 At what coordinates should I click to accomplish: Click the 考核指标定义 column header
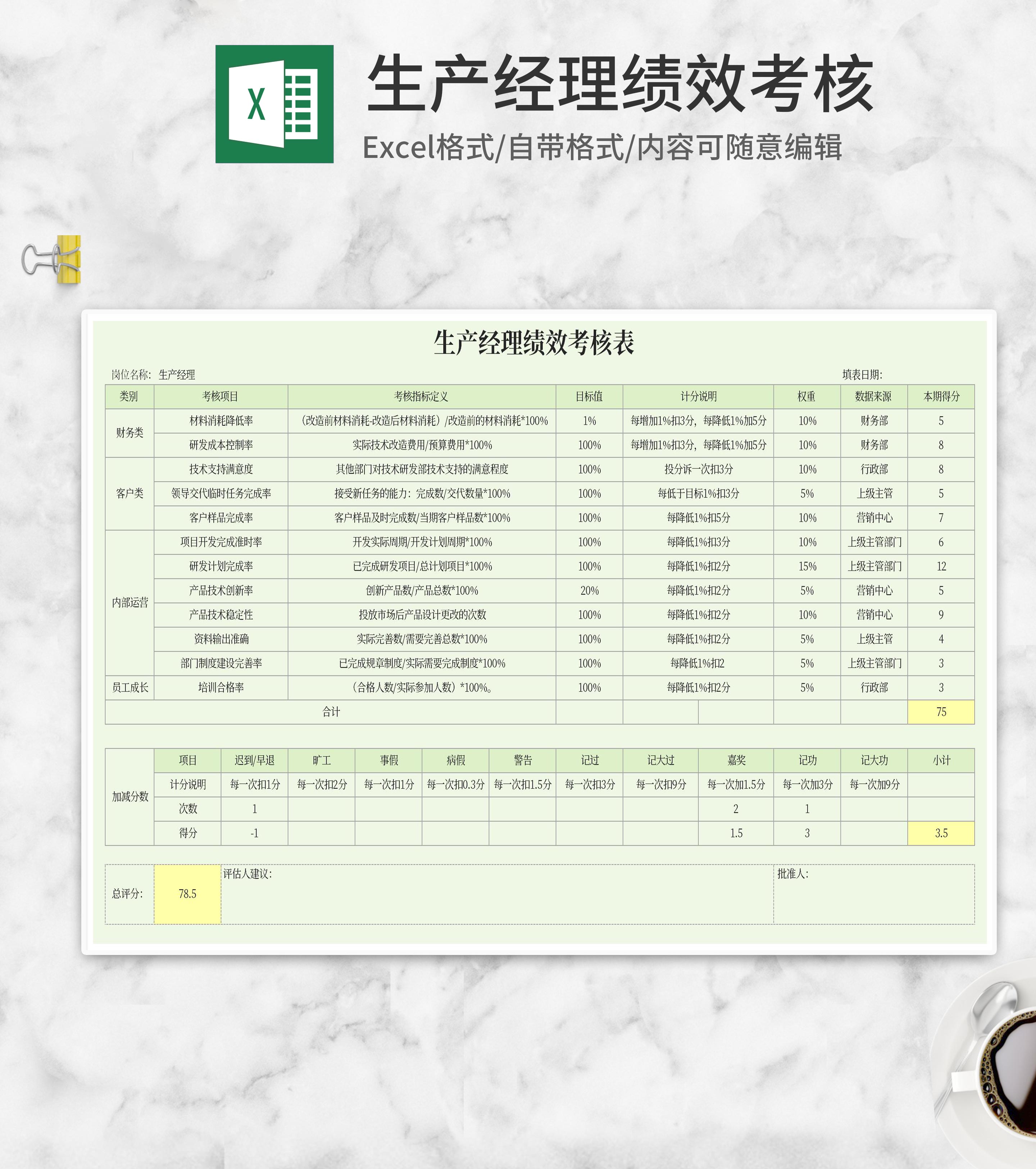tap(421, 396)
